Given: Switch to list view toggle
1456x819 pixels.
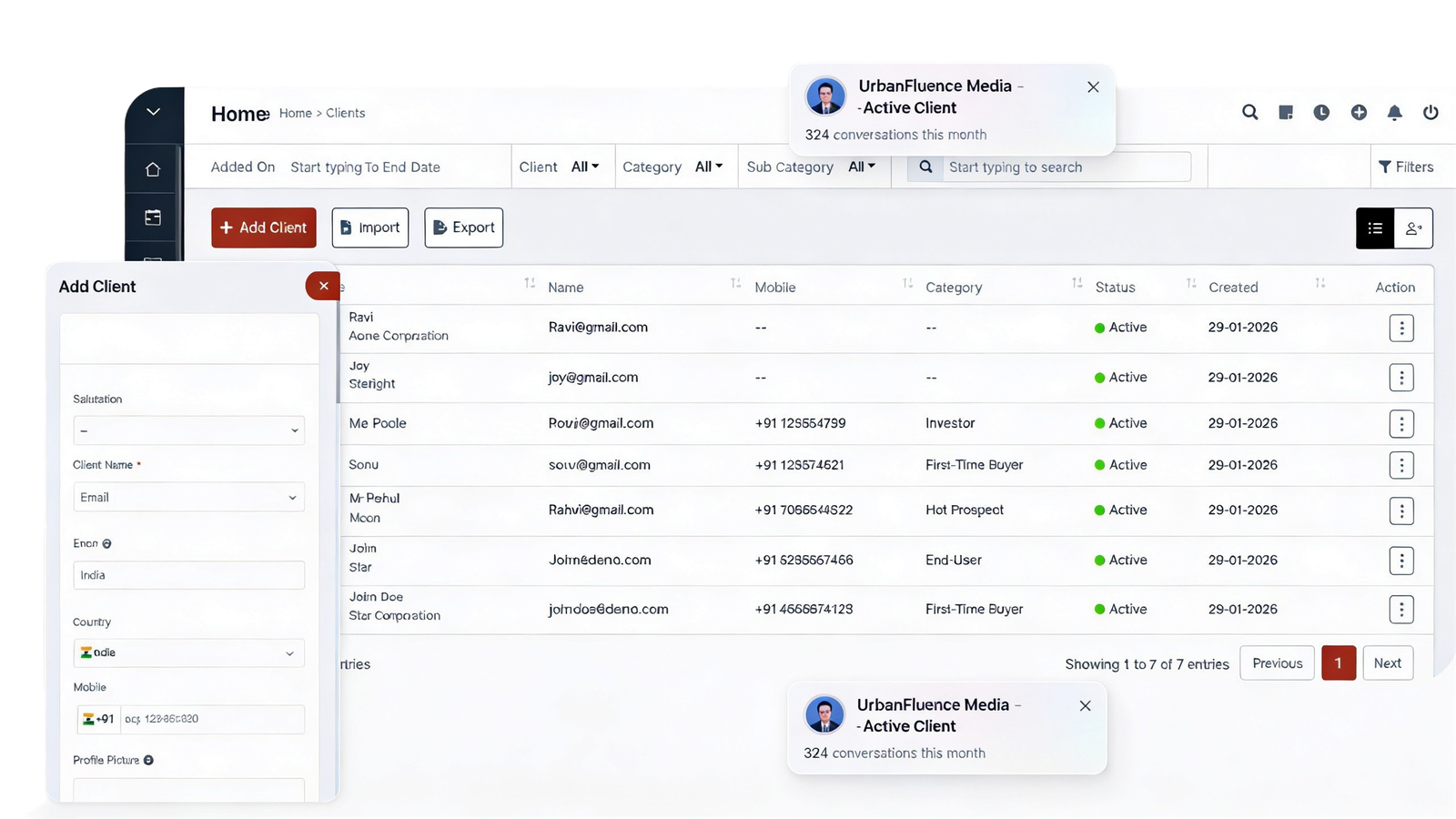Looking at the screenshot, I should (1375, 228).
